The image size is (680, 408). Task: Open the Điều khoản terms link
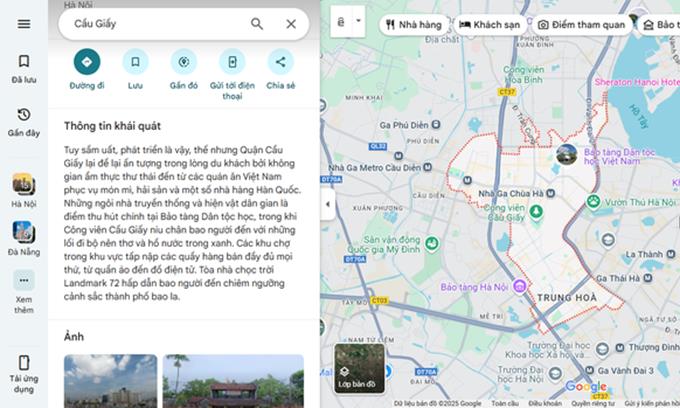pos(545,403)
